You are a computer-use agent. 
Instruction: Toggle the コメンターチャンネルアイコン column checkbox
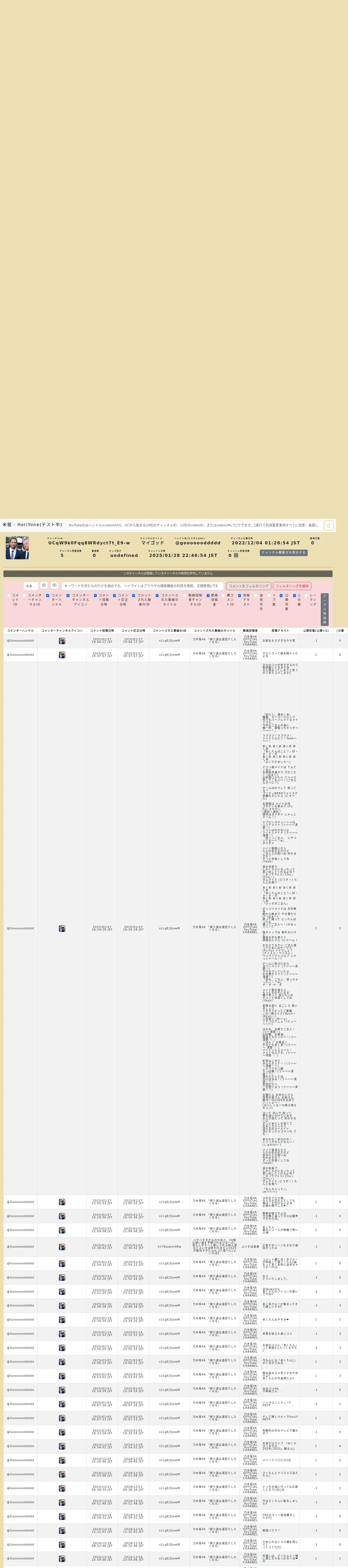pyautogui.click(x=68, y=596)
